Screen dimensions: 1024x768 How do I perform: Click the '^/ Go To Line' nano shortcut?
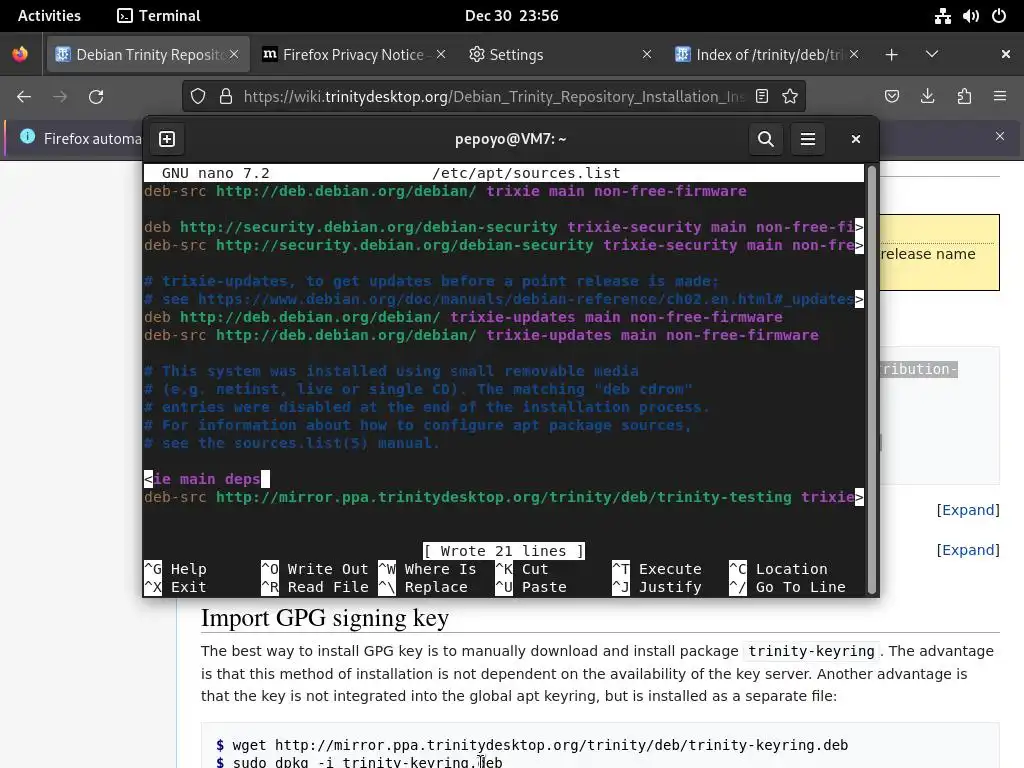click(x=788, y=587)
